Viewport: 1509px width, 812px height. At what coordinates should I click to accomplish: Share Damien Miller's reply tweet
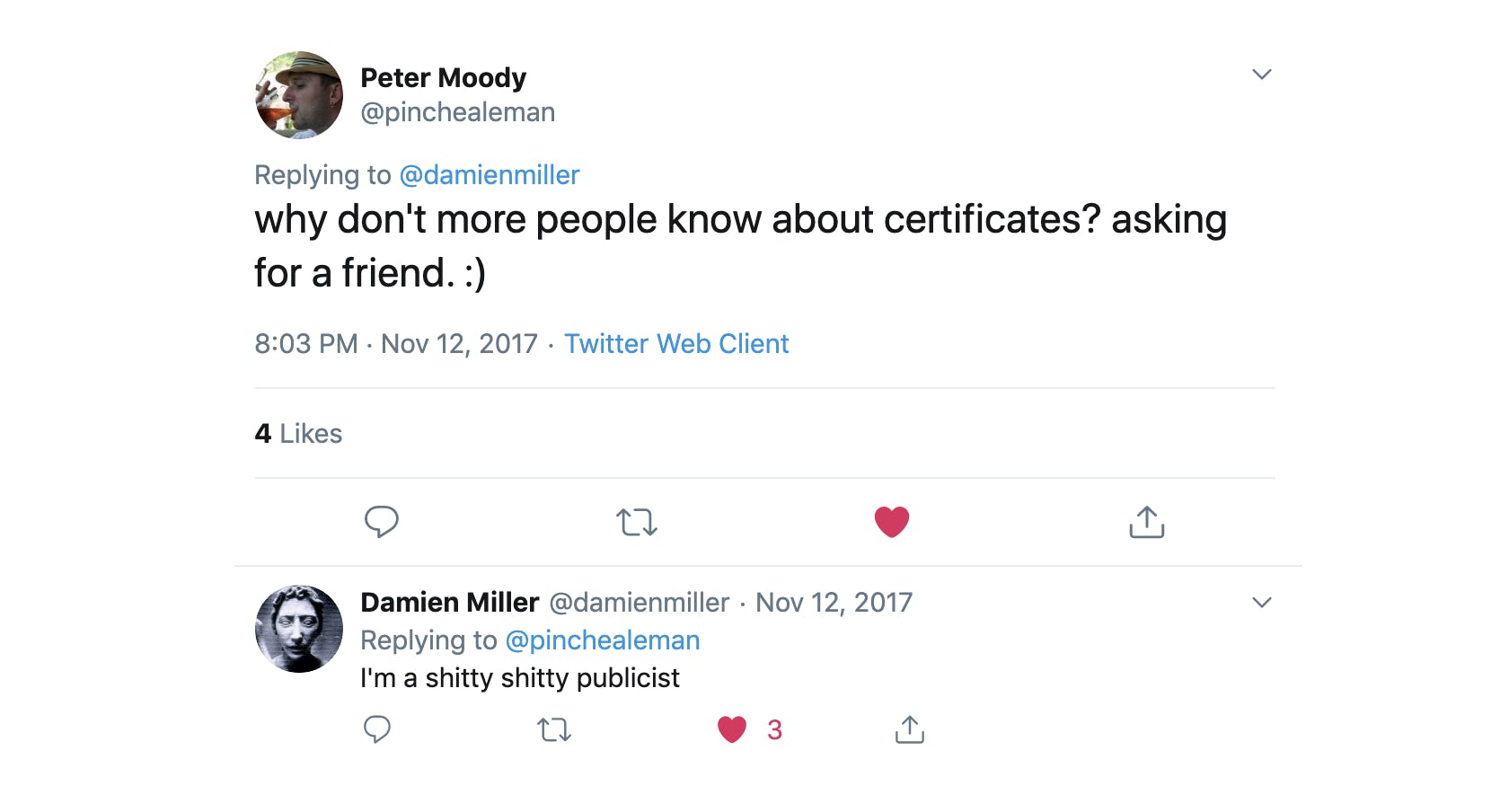pos(910,729)
